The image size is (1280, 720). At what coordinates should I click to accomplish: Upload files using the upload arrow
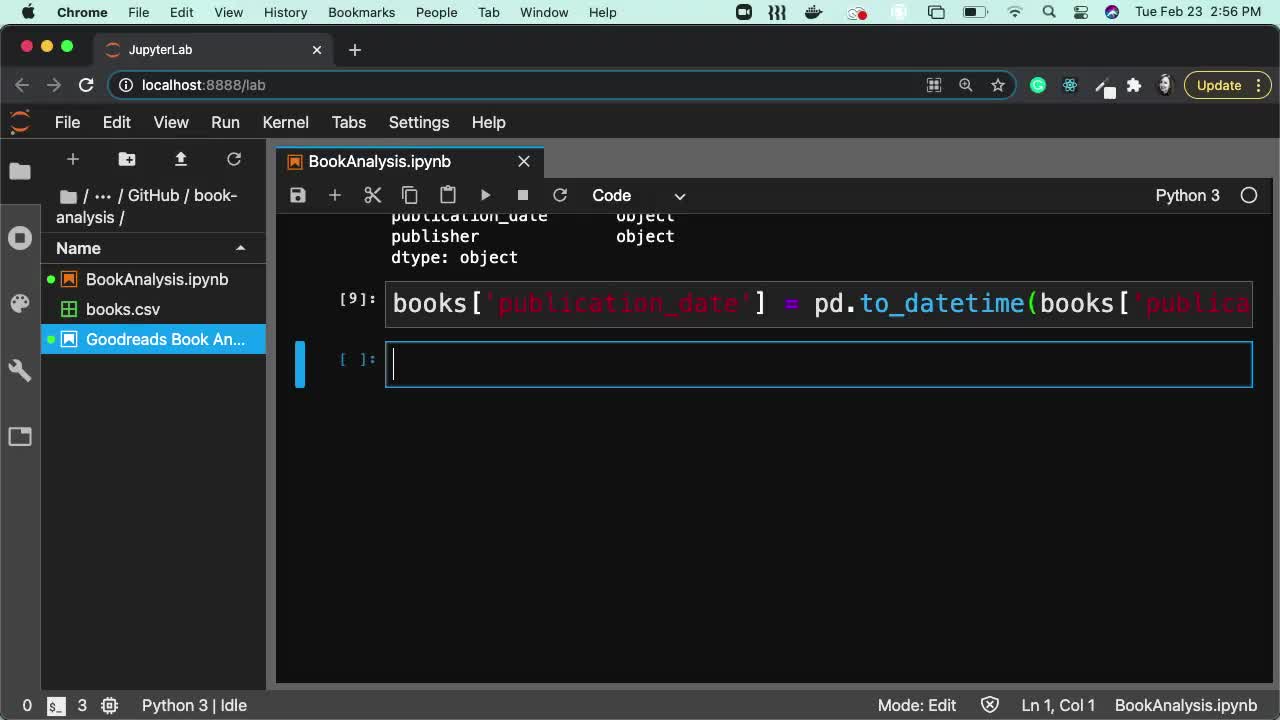click(x=180, y=159)
